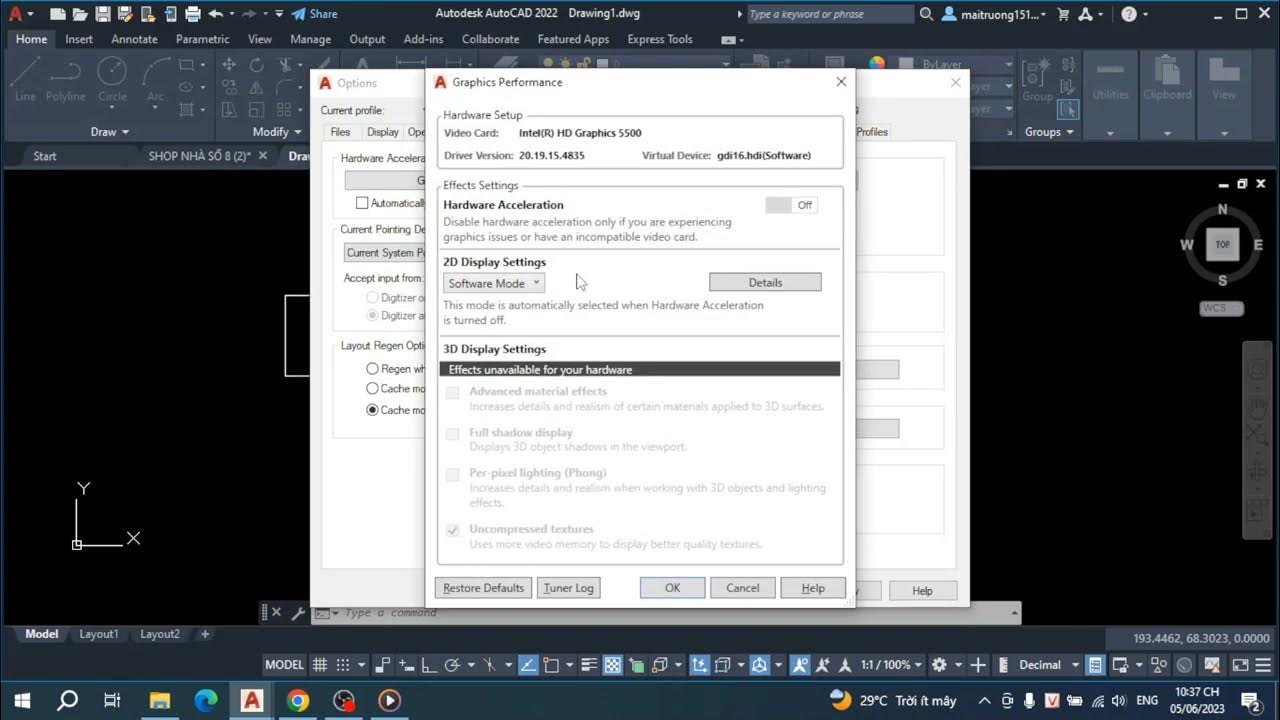
Task: Switch to the Annotate ribbon tab
Action: pyautogui.click(x=134, y=39)
